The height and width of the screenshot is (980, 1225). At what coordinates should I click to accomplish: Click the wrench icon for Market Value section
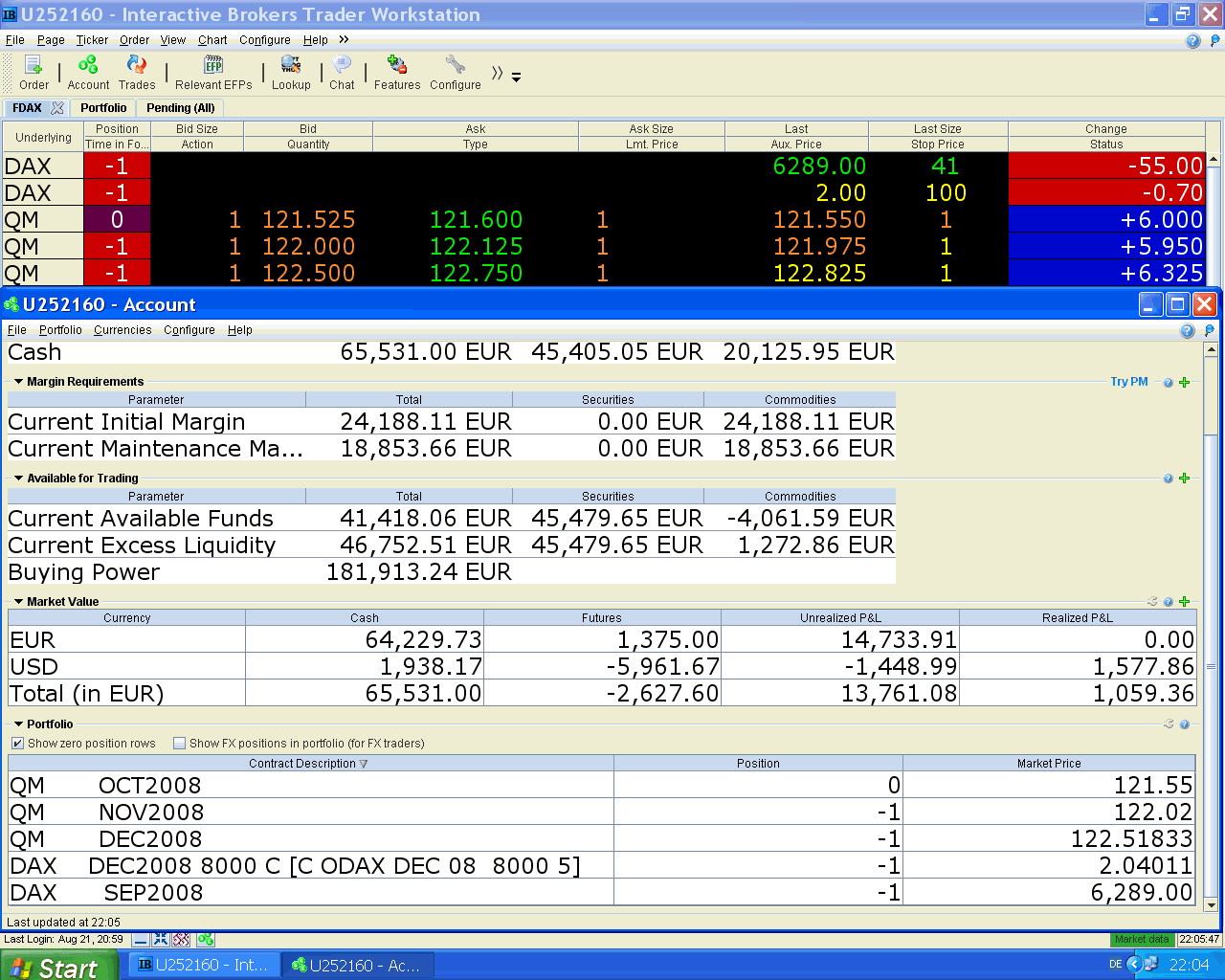click(x=1152, y=602)
